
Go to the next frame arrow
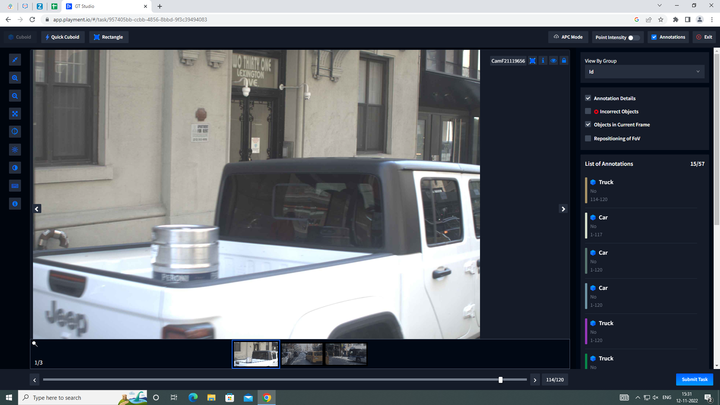tap(534, 380)
